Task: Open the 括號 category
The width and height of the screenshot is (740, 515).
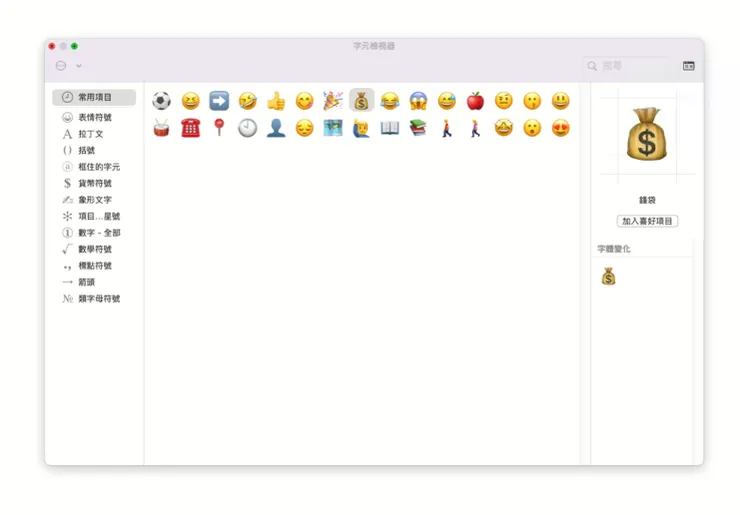Action: coord(94,150)
